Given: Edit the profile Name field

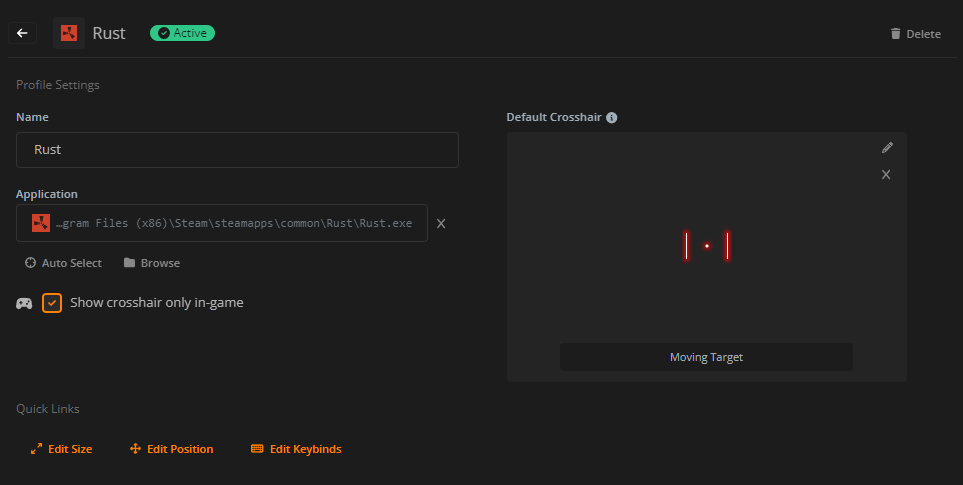Looking at the screenshot, I should click(x=237, y=150).
